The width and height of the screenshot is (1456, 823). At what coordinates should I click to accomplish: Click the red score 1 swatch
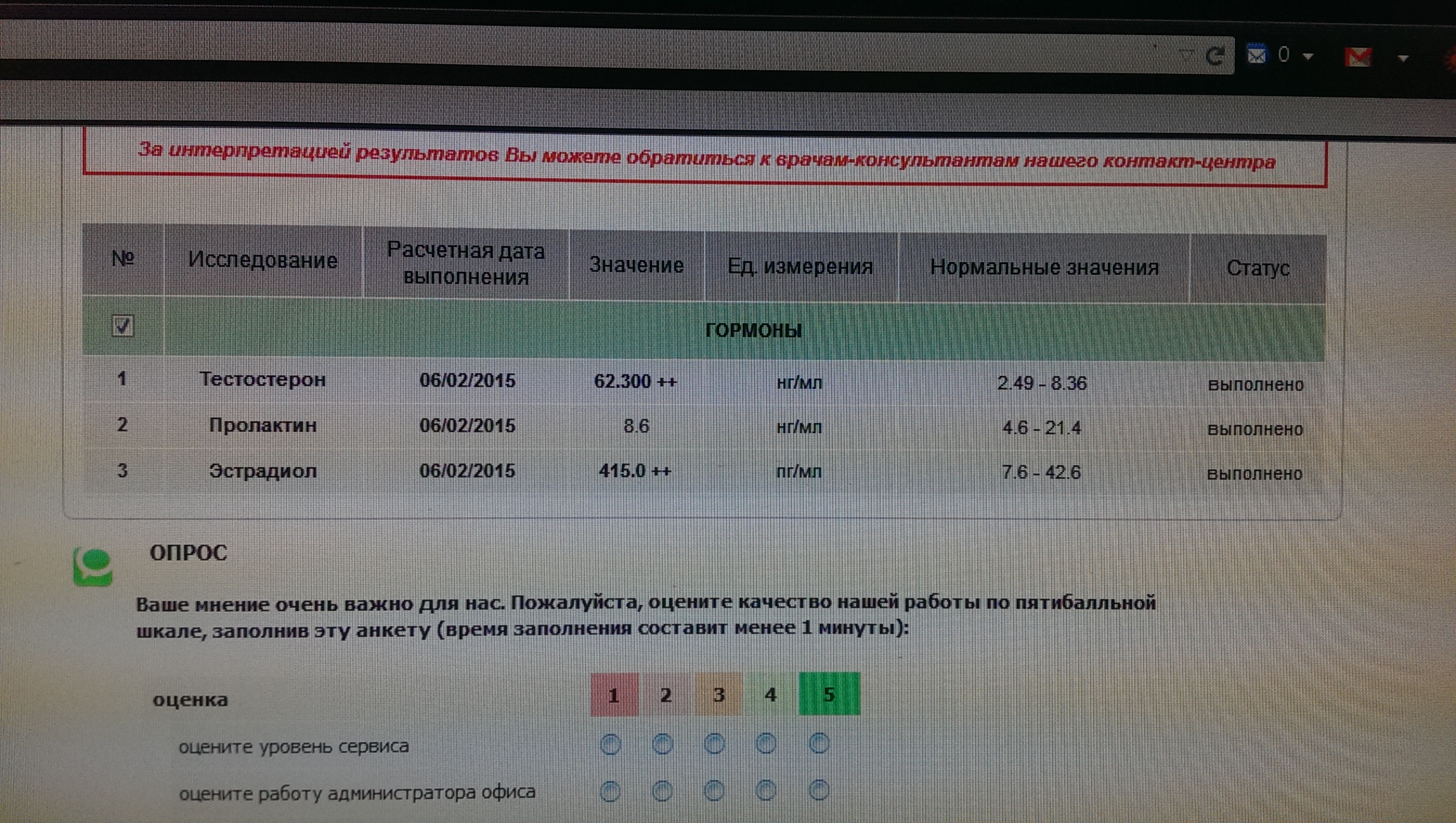pyautogui.click(x=614, y=695)
